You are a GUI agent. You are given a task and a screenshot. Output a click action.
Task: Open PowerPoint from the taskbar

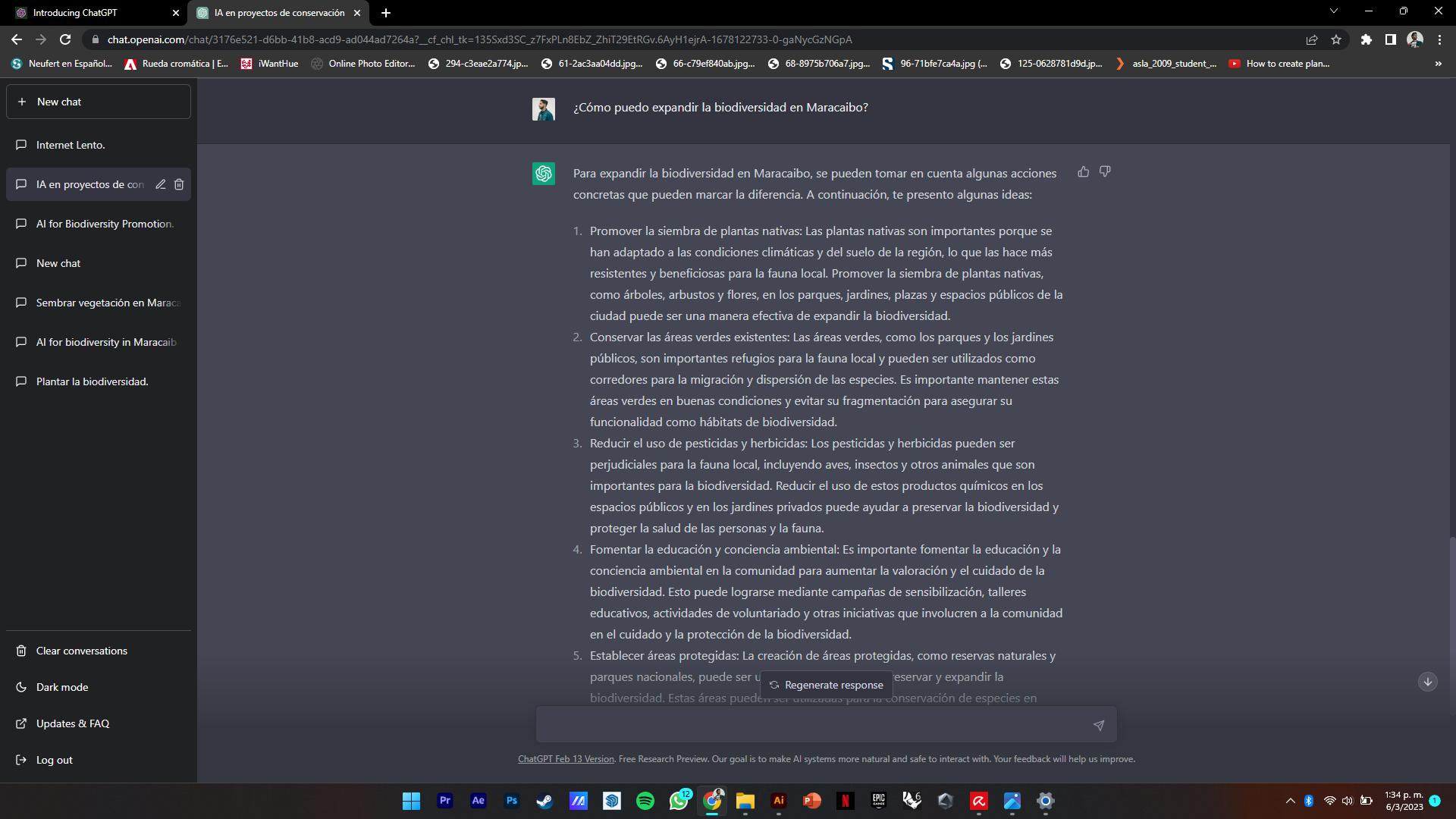(812, 801)
